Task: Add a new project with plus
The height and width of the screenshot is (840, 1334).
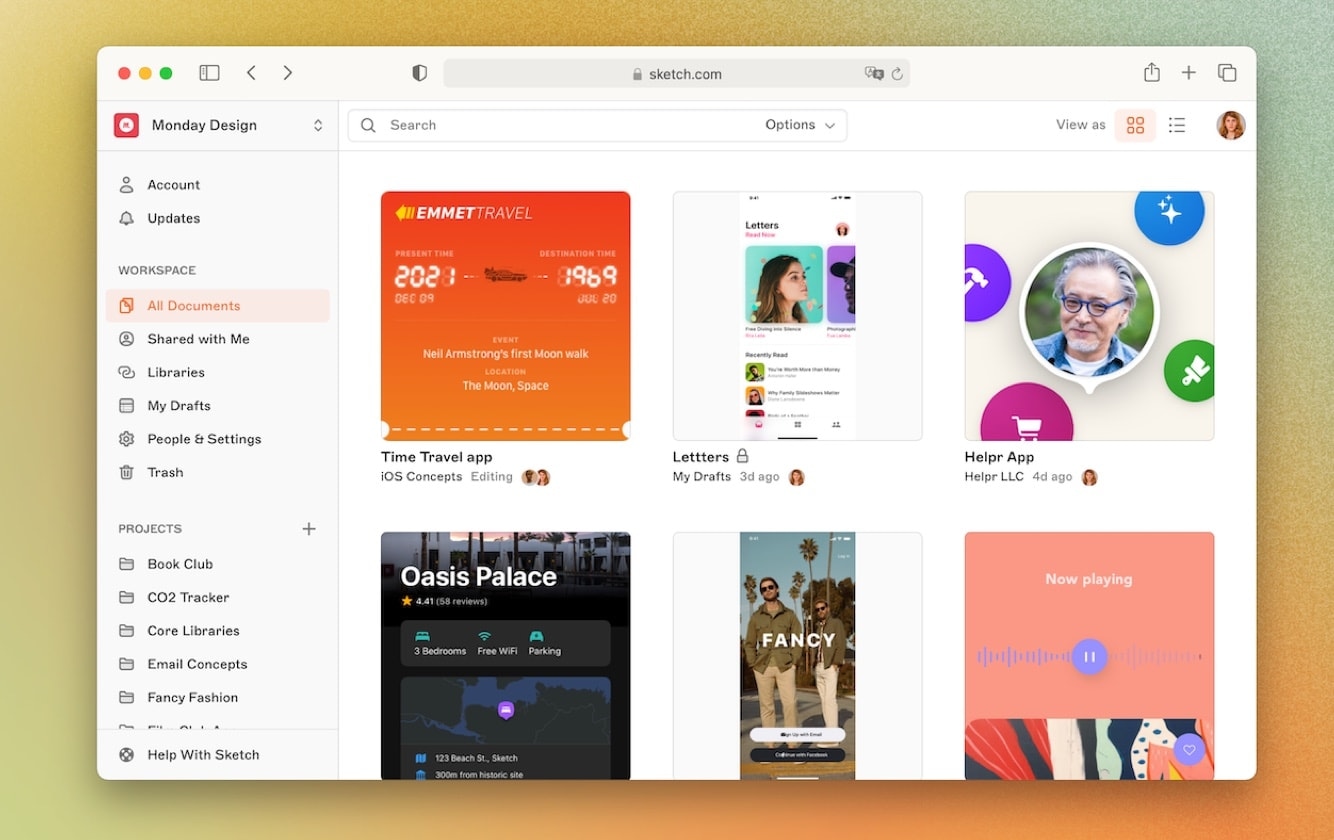Action: [x=309, y=529]
